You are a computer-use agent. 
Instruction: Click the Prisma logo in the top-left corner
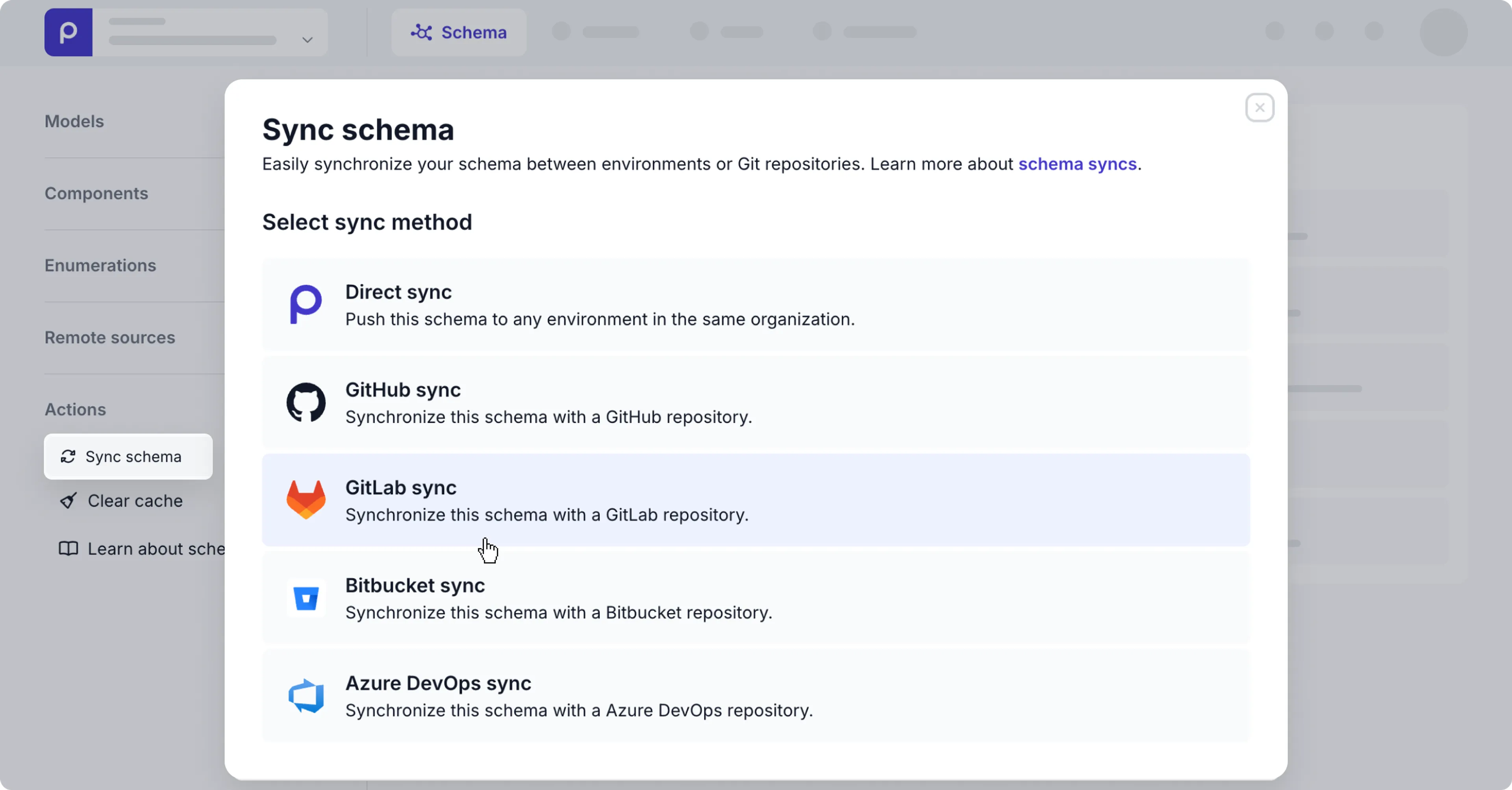coord(68,32)
